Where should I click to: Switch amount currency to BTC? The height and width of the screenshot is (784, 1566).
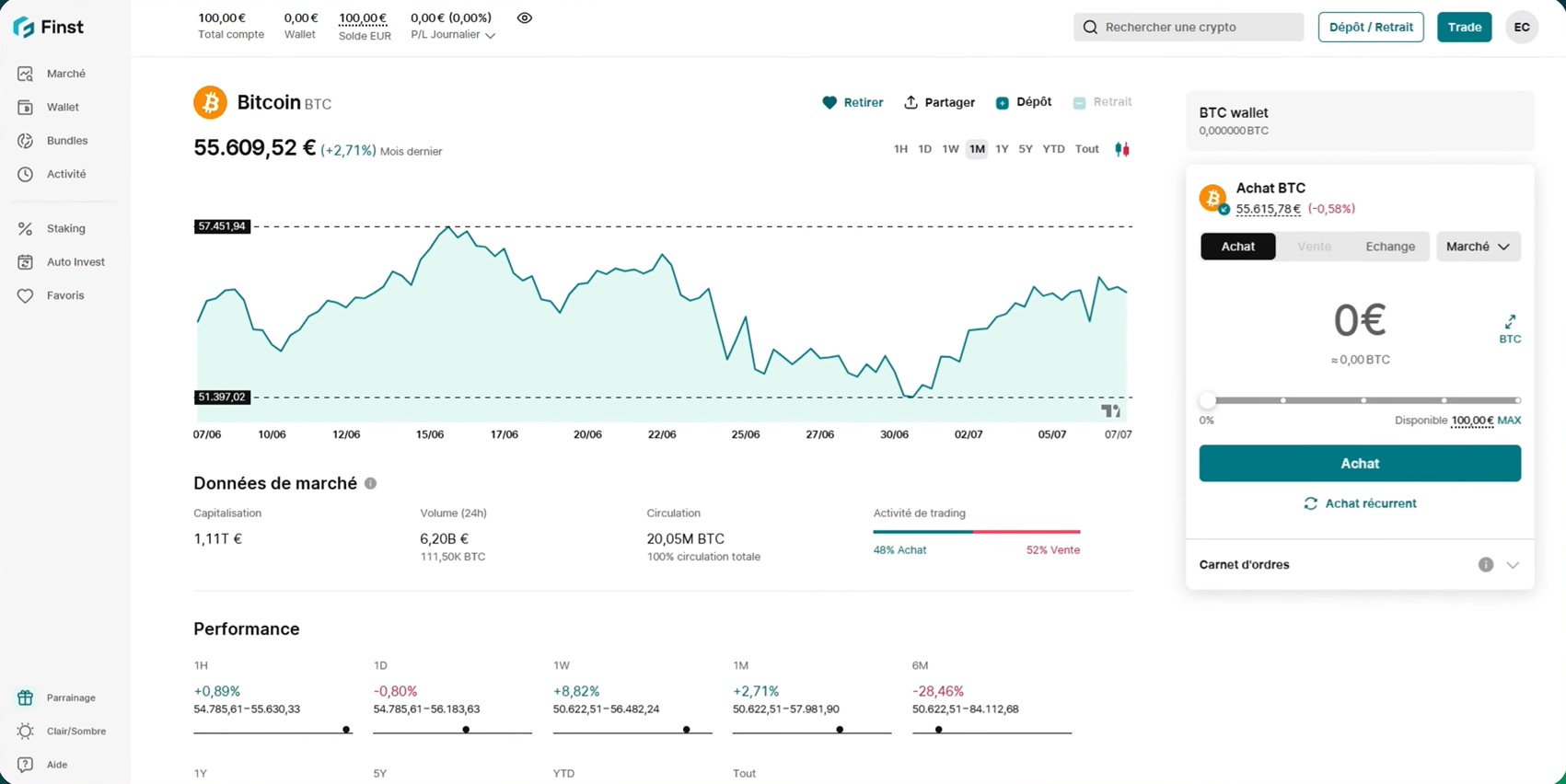1510,329
